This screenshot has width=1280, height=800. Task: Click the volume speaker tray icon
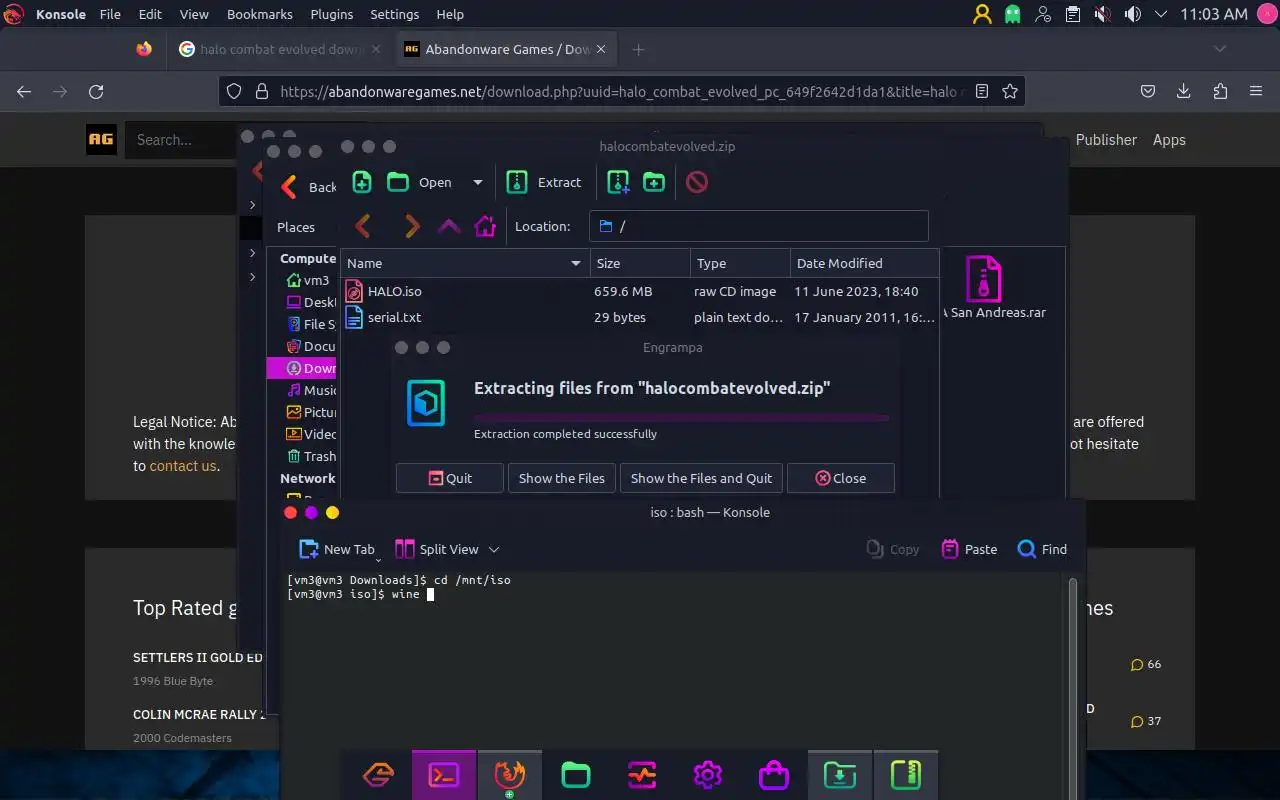(x=1132, y=14)
